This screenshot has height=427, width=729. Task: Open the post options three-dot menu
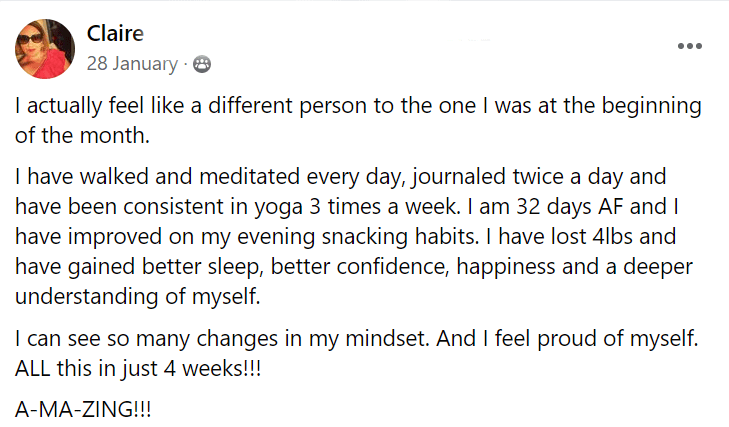point(689,46)
